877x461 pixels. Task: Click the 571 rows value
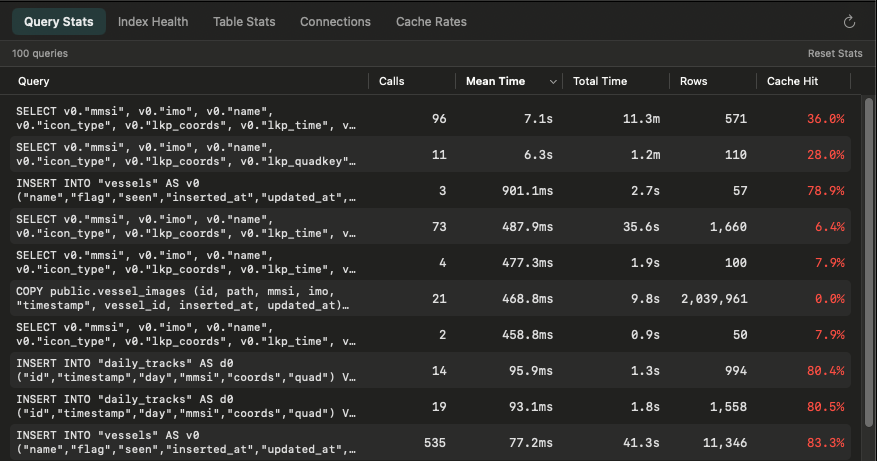click(x=736, y=119)
